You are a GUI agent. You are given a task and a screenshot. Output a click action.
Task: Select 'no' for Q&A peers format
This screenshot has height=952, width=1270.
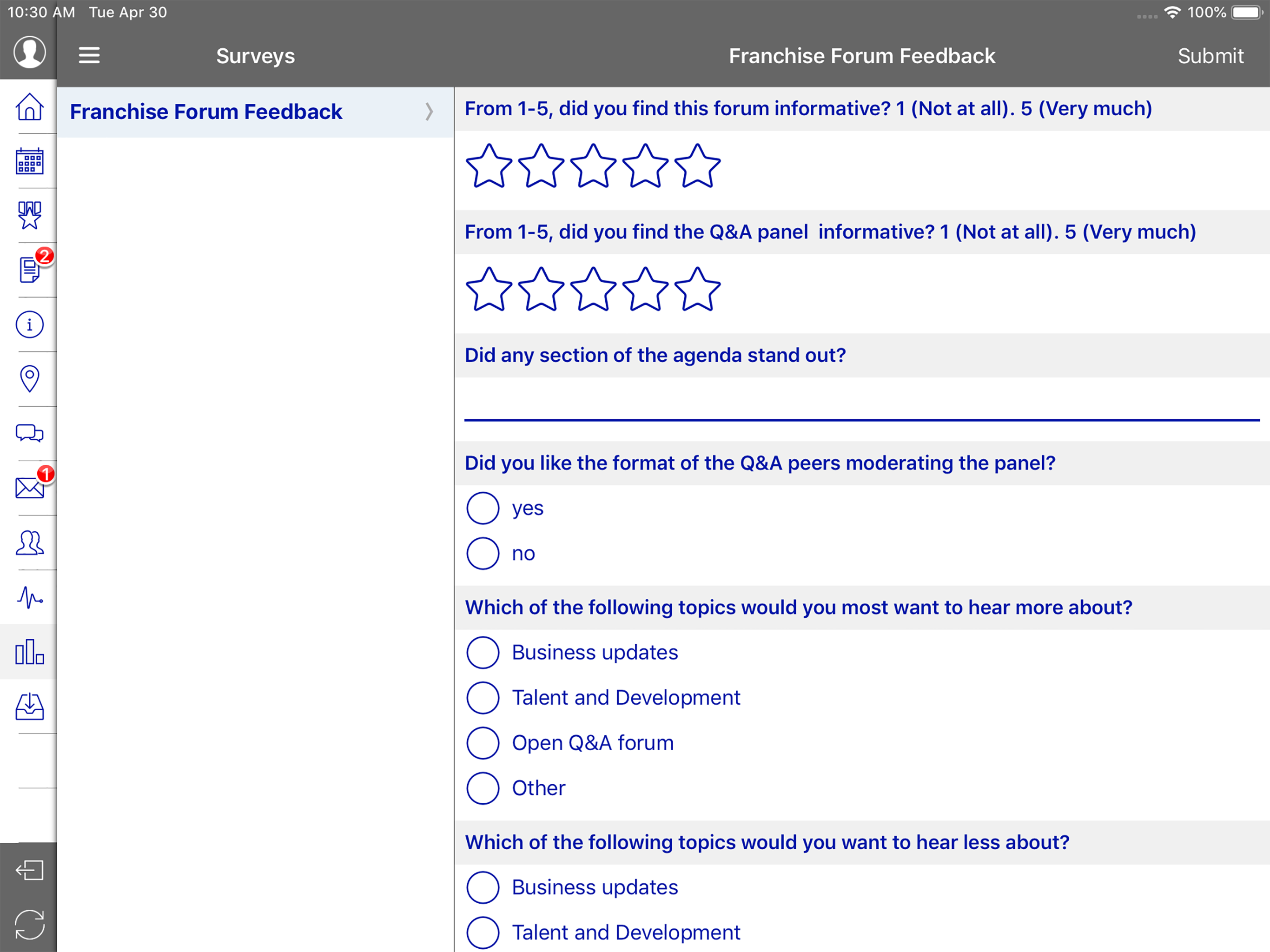pos(482,554)
